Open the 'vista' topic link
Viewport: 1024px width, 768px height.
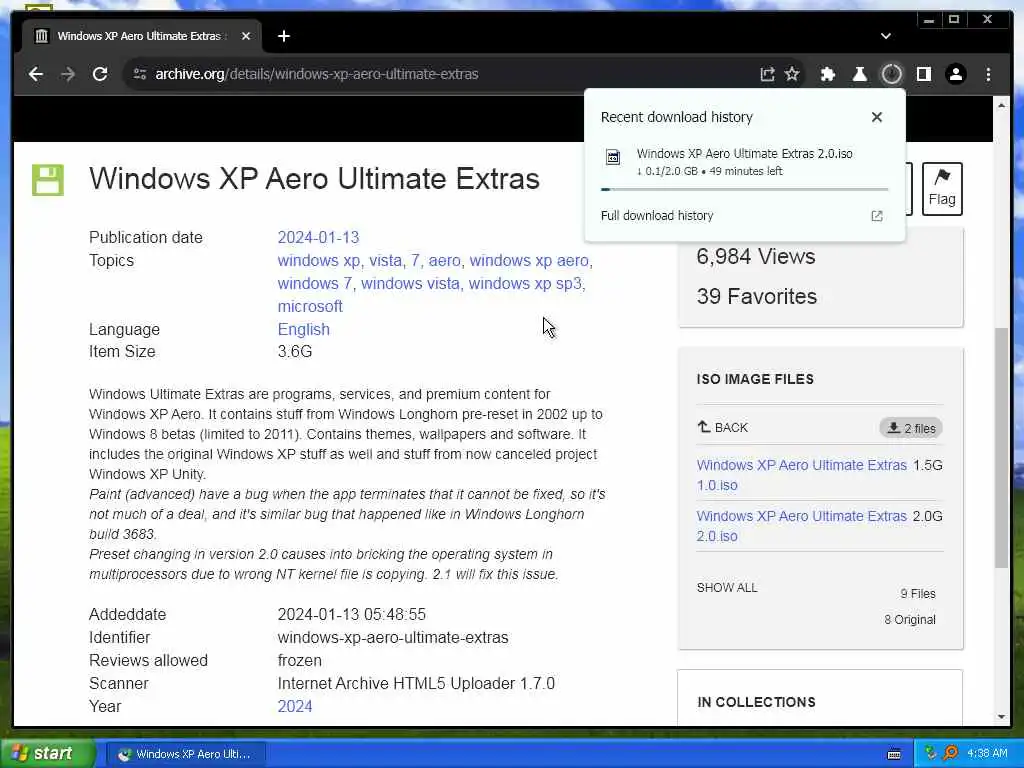tap(385, 261)
